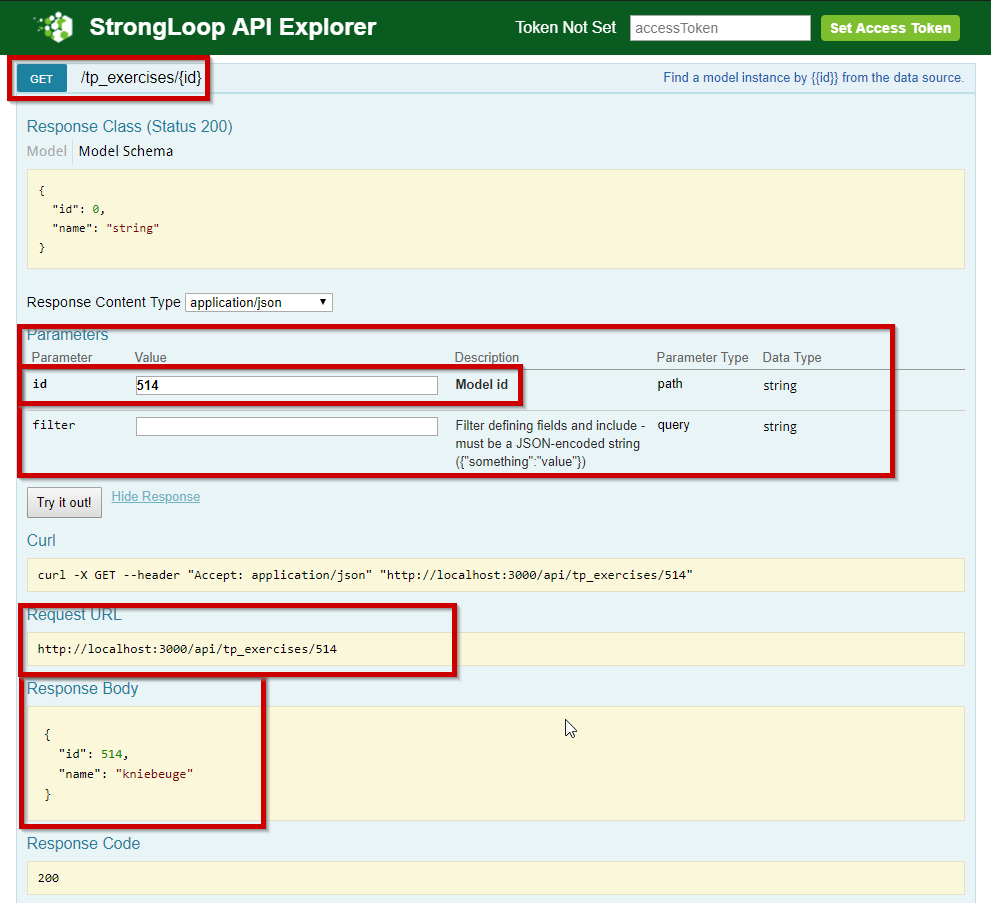Click the accessToken input field
Viewport: 991px width, 903px height.
click(x=720, y=28)
